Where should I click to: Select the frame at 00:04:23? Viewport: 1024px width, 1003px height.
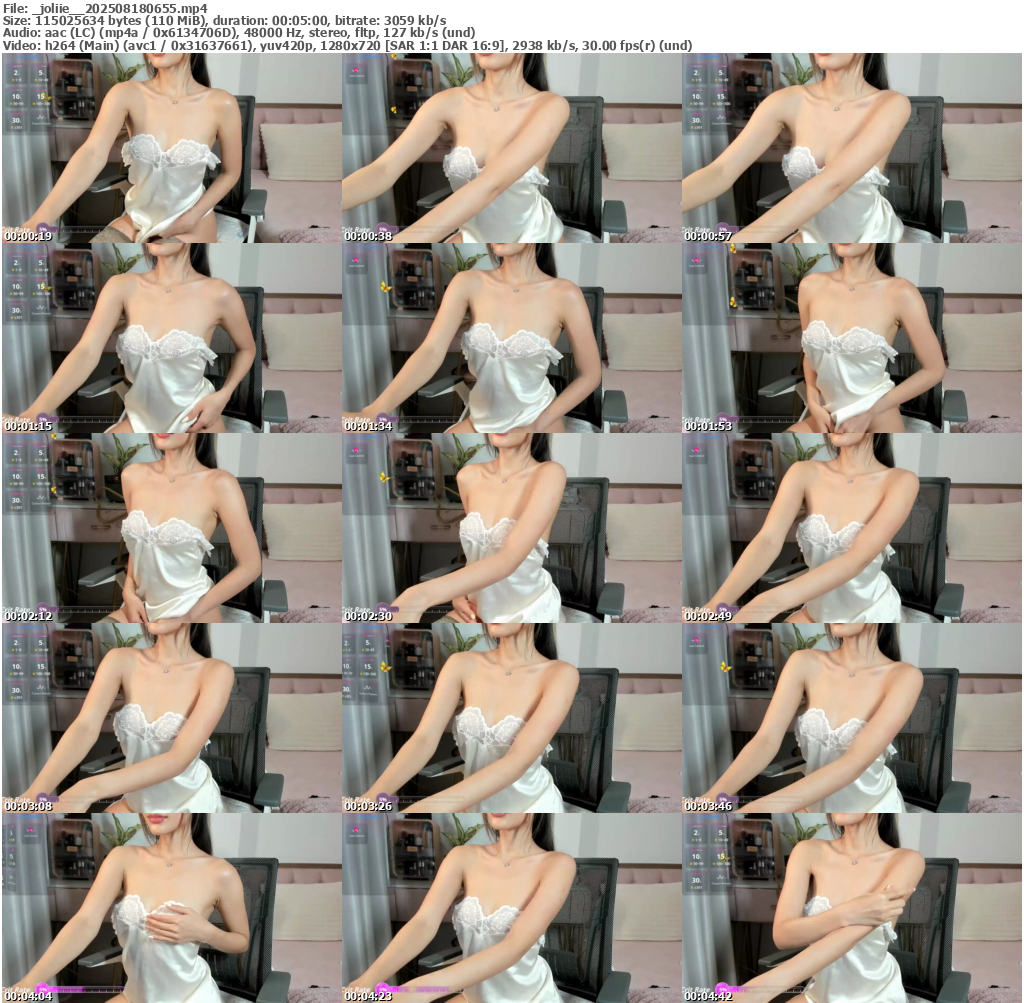[511, 908]
